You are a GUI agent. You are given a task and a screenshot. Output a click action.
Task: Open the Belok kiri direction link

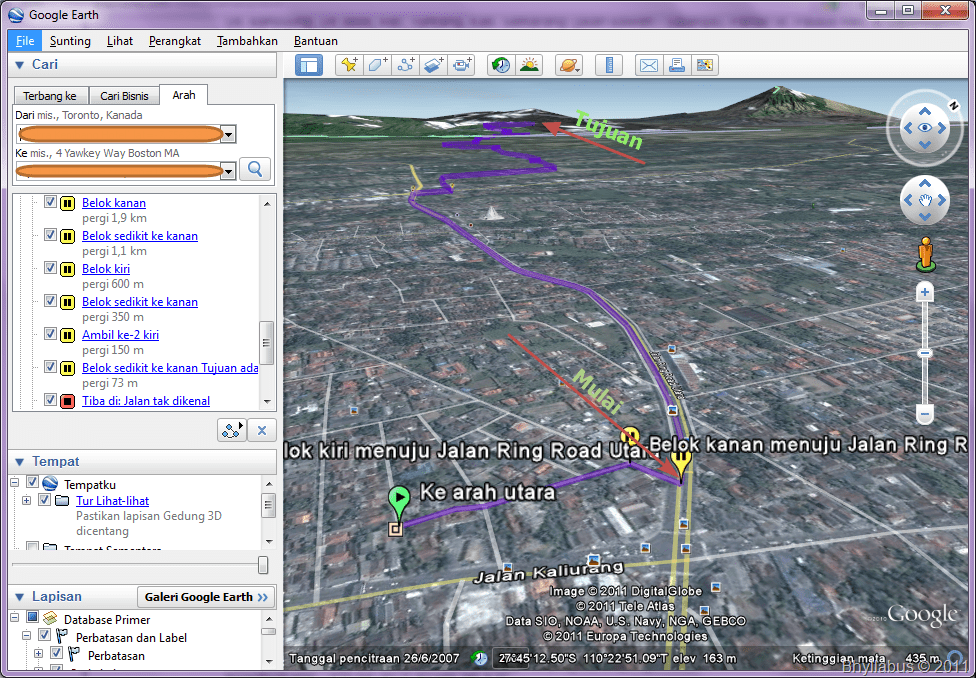click(106, 269)
